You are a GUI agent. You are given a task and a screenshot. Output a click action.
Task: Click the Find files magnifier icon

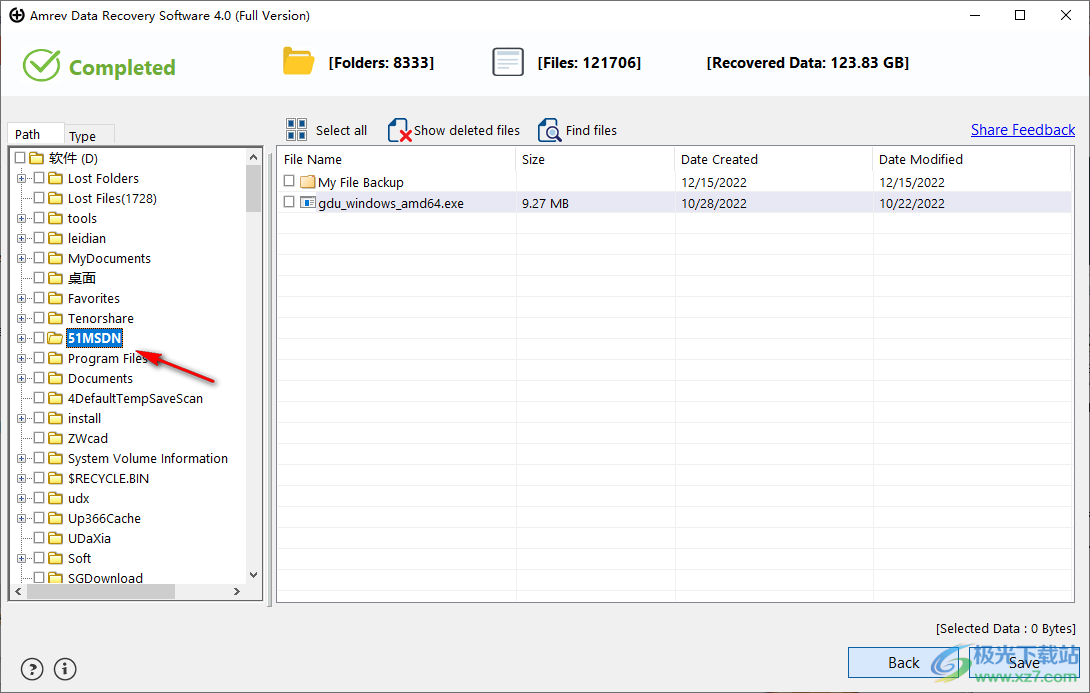[550, 130]
